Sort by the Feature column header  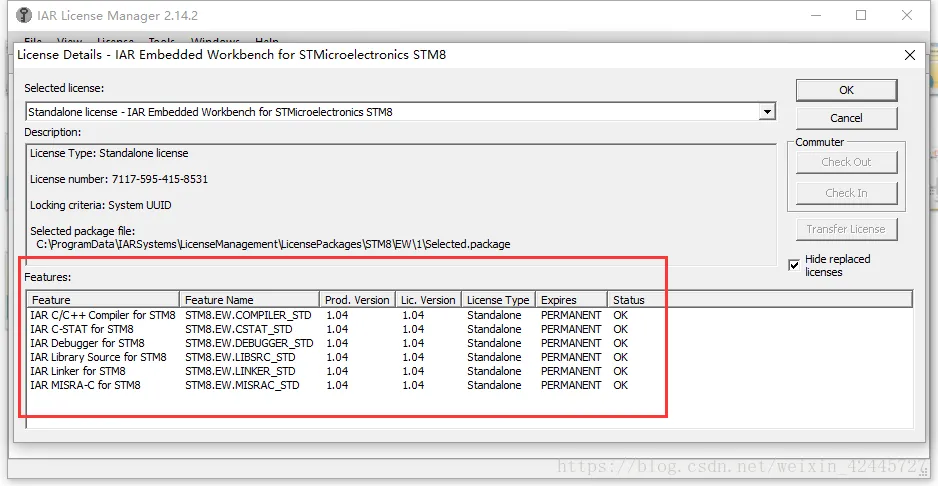point(103,300)
